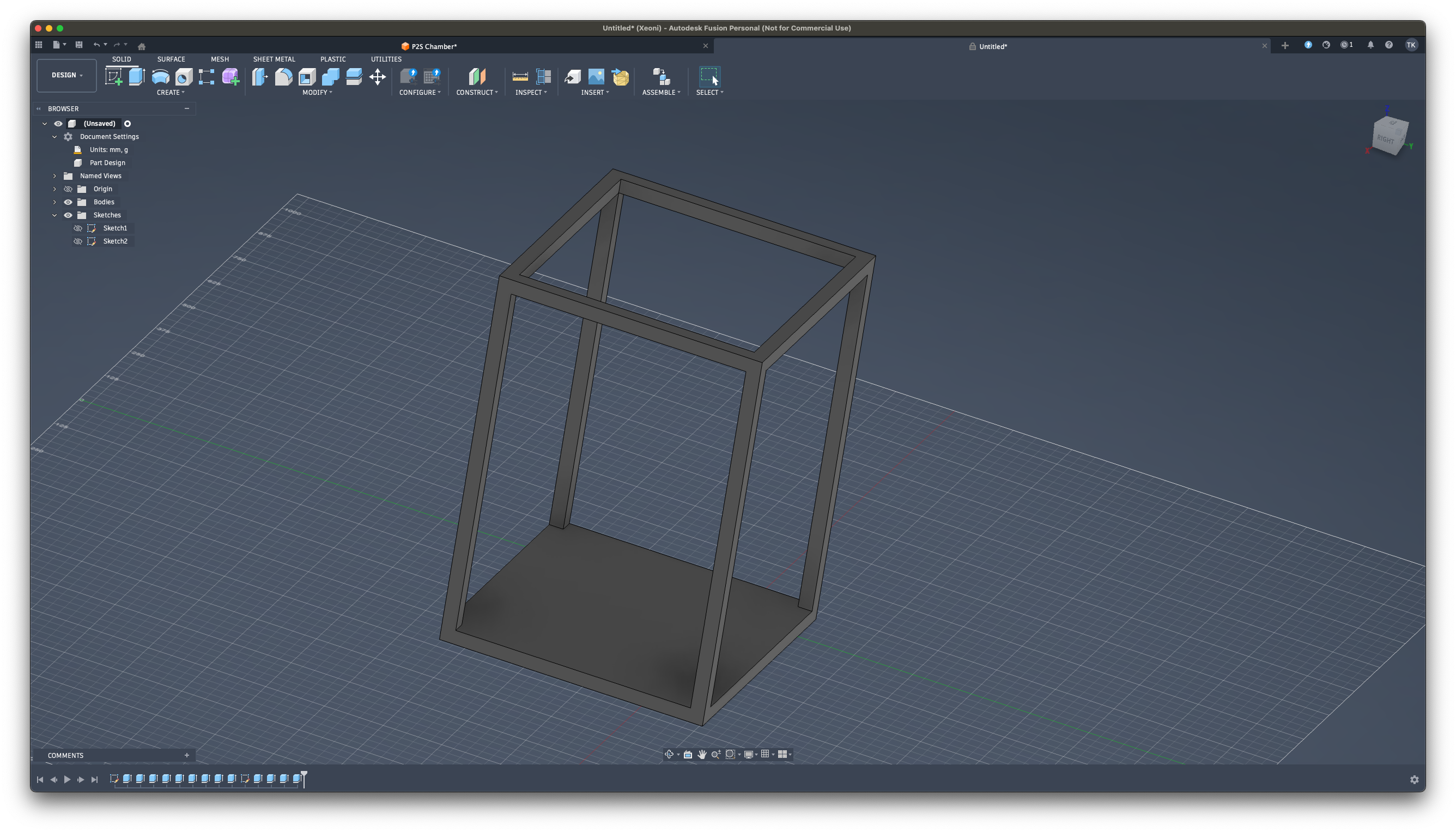Click the Joint tool in Assemble
This screenshot has width=1456, height=832.
661,77
